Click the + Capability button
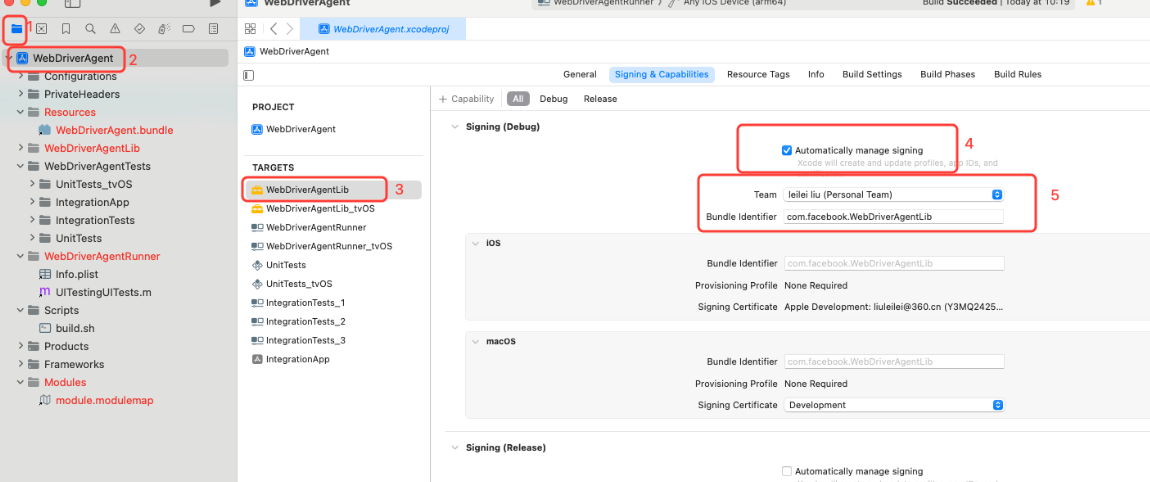The height and width of the screenshot is (482, 1150). point(466,99)
